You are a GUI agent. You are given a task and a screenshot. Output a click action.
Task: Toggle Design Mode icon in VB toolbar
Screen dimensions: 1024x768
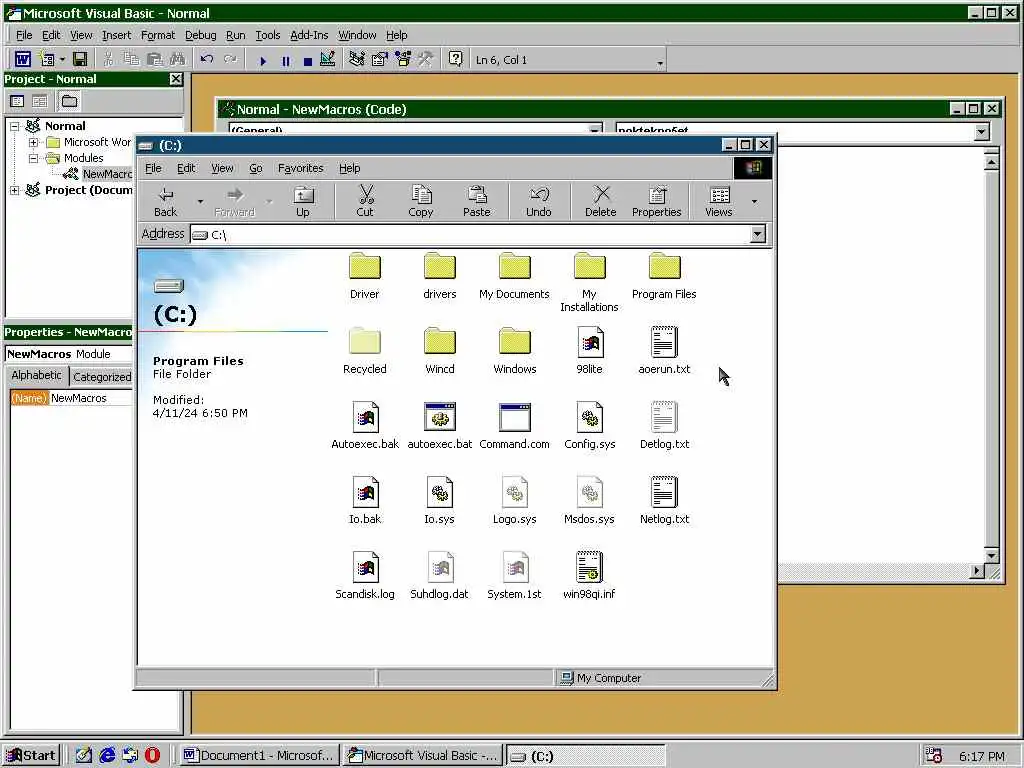(328, 59)
